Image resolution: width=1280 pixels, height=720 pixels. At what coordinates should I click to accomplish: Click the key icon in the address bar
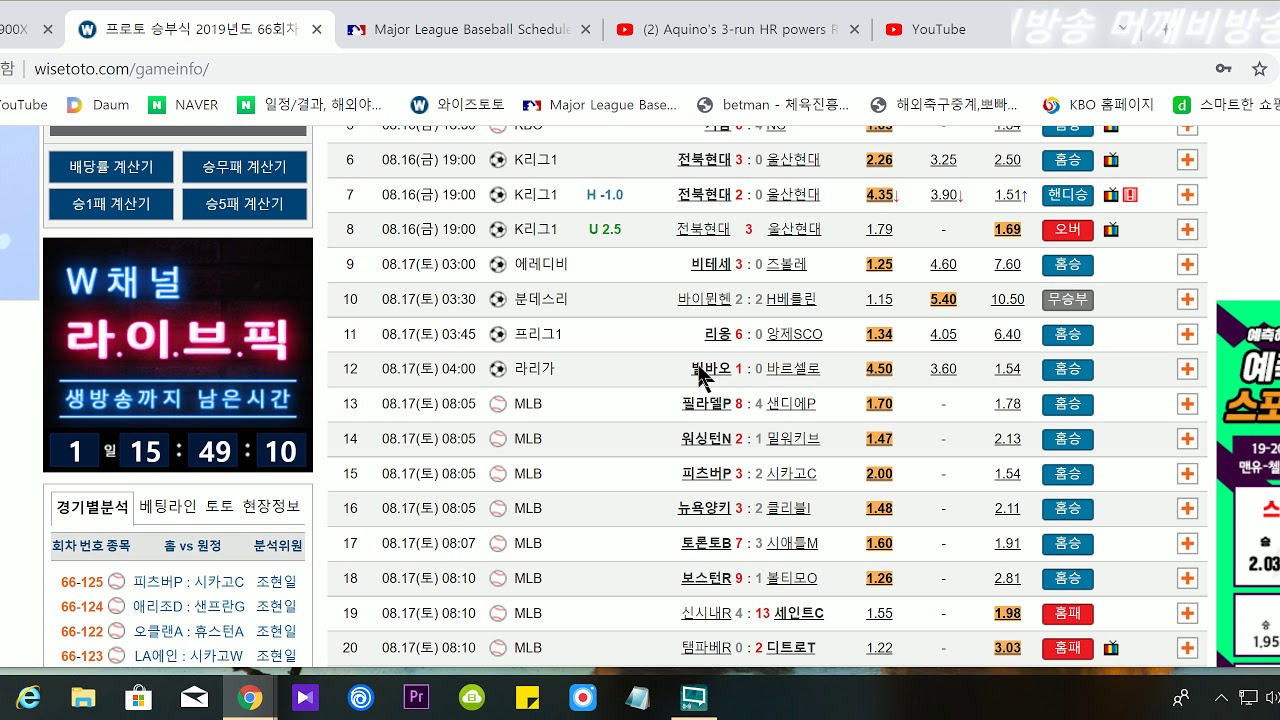pos(1223,69)
